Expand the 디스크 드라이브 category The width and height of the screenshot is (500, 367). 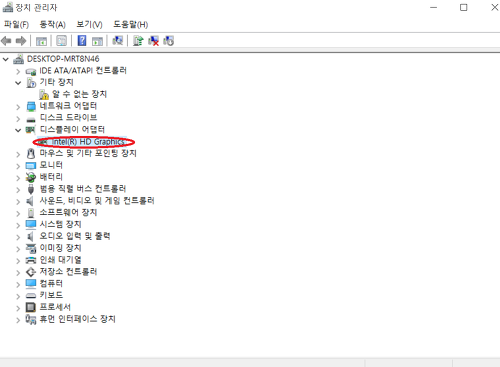[x=18, y=119]
